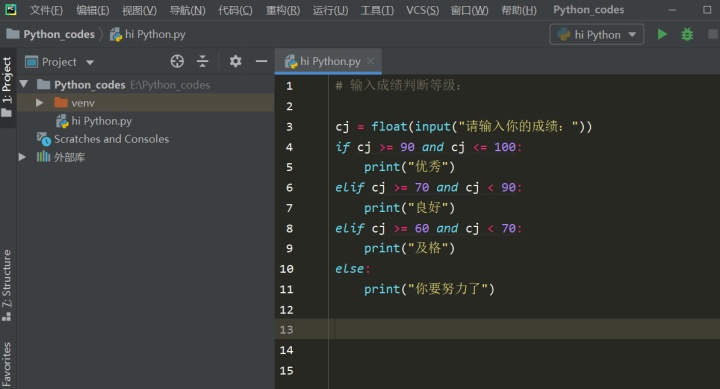Open the 代码(C) menu
Image resolution: width=720 pixels, height=389 pixels.
click(x=235, y=10)
